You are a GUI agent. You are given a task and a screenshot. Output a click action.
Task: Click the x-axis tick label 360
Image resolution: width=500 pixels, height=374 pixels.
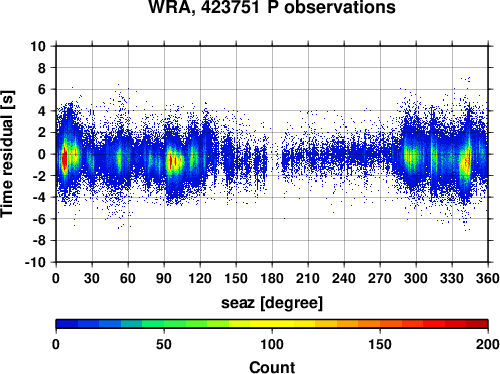tap(488, 278)
